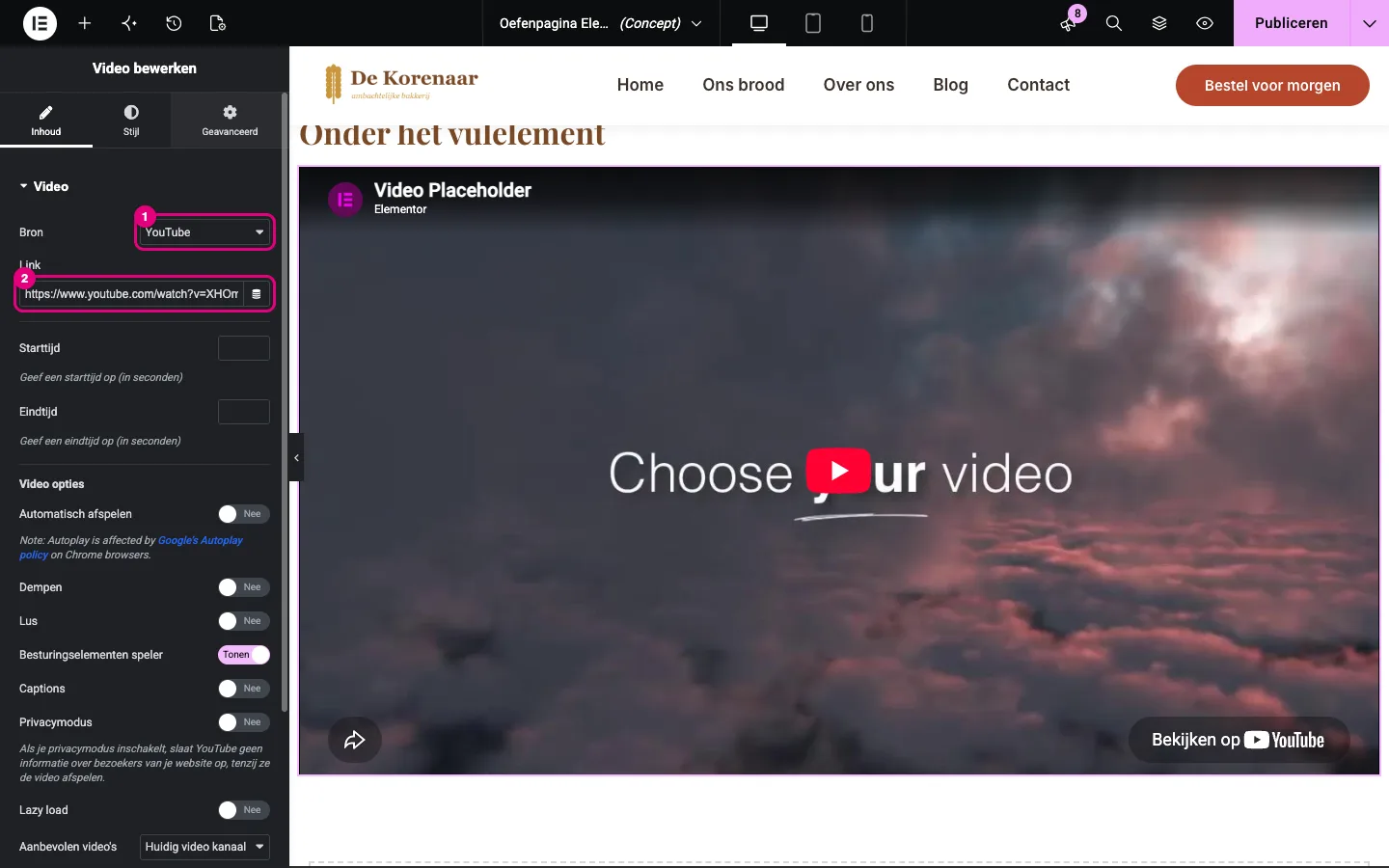This screenshot has width=1389, height=868.
Task: Toggle Automatisch afspelen switch
Action: [243, 514]
